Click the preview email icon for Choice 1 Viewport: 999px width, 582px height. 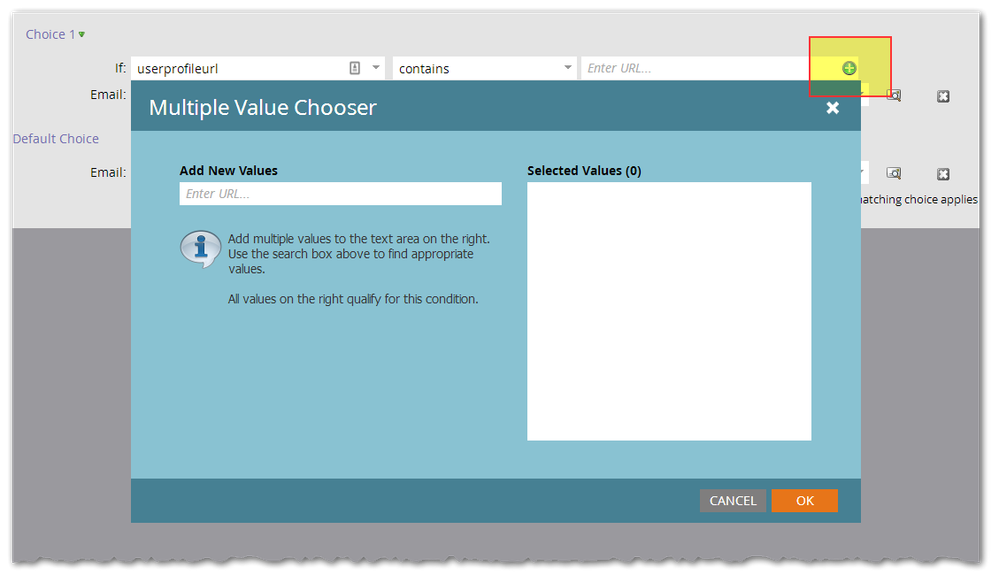(894, 96)
